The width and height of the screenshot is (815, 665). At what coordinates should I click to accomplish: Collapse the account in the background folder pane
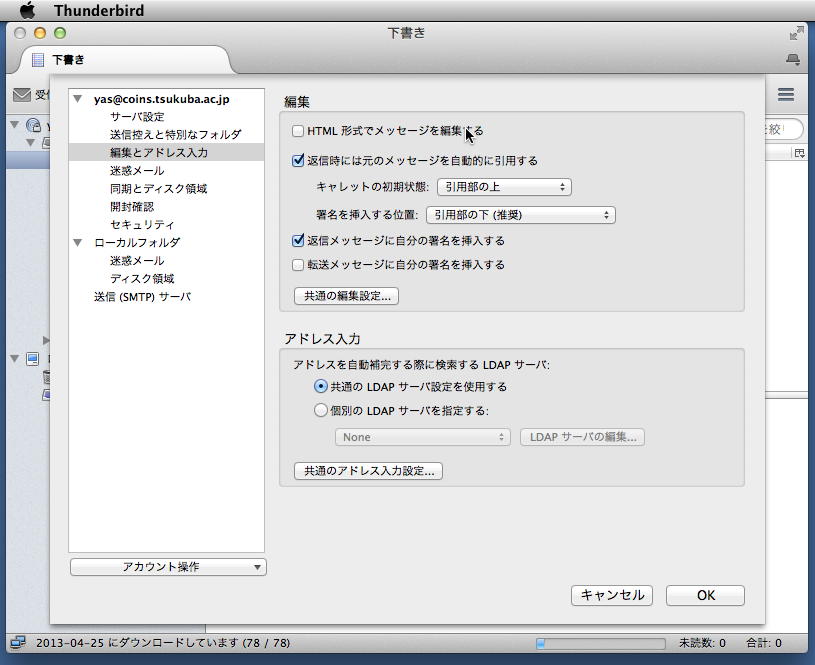(x=15, y=125)
